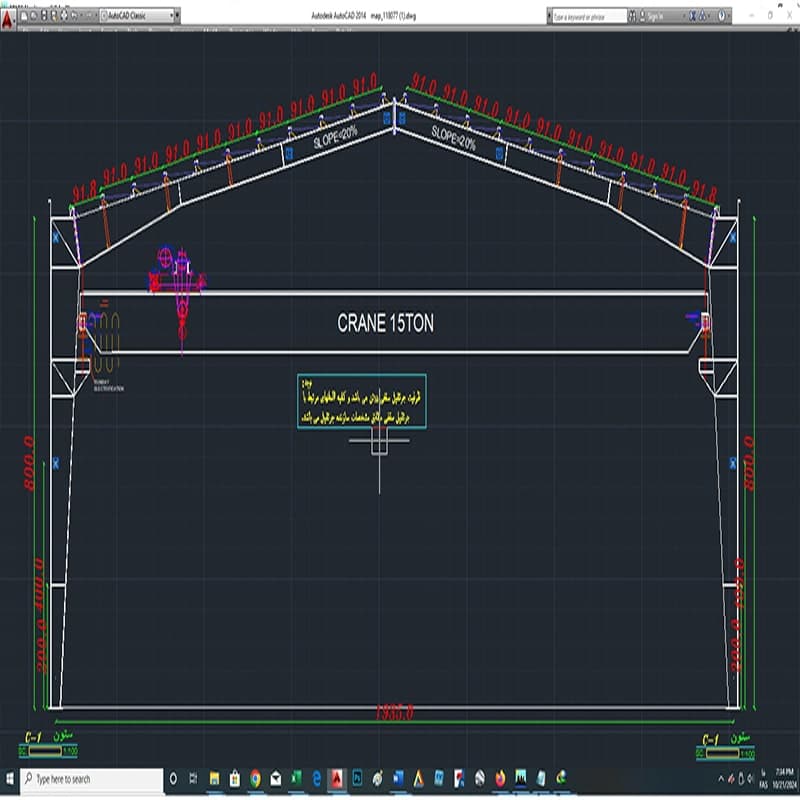Click the left 800.0 height dimension
Viewport: 800px width, 800px height.
coord(29,463)
